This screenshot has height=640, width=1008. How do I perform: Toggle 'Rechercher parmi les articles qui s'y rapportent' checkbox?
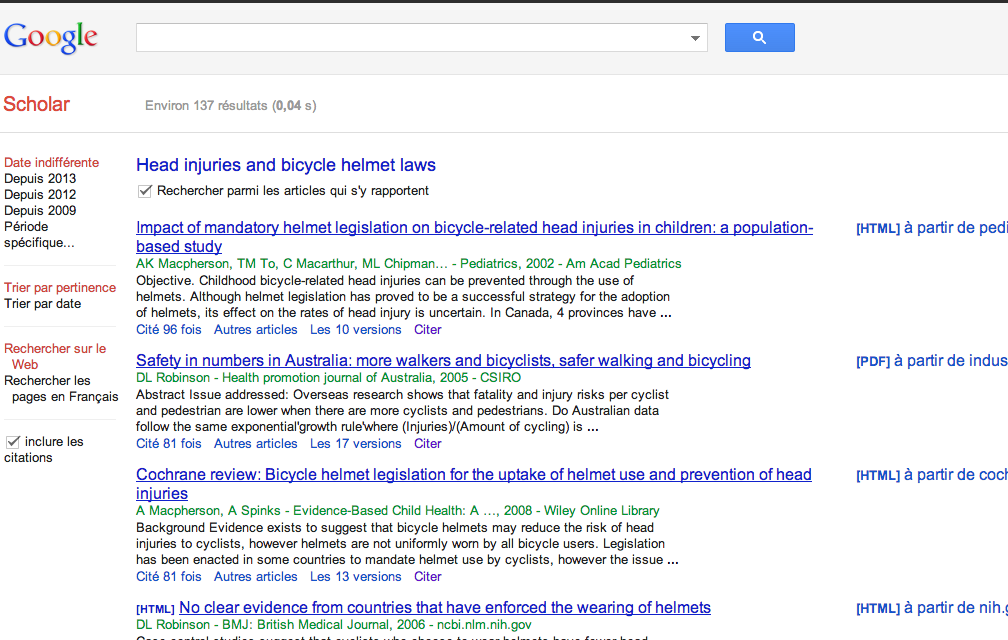pyautogui.click(x=145, y=191)
